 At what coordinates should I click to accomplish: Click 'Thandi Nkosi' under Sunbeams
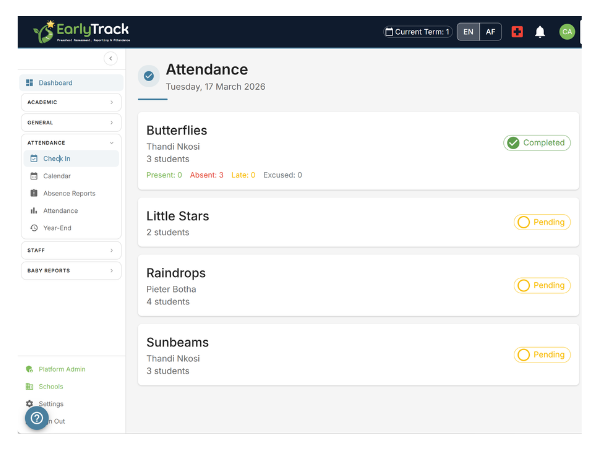tap(173, 359)
